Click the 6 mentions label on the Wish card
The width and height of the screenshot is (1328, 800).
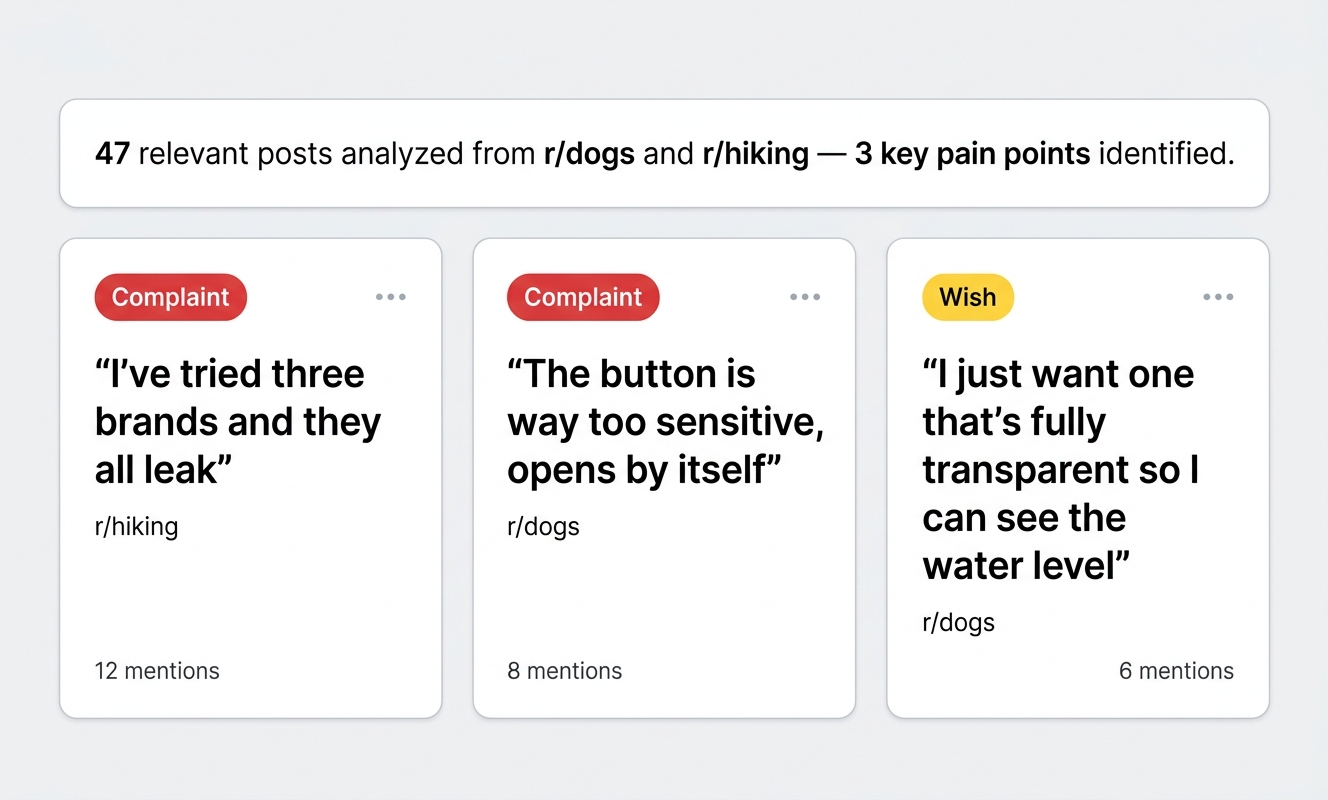tap(1176, 671)
